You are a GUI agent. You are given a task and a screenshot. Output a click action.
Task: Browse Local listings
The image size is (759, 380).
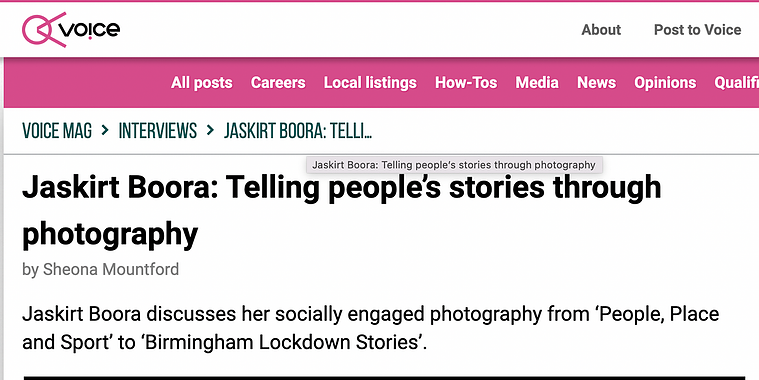pos(370,83)
